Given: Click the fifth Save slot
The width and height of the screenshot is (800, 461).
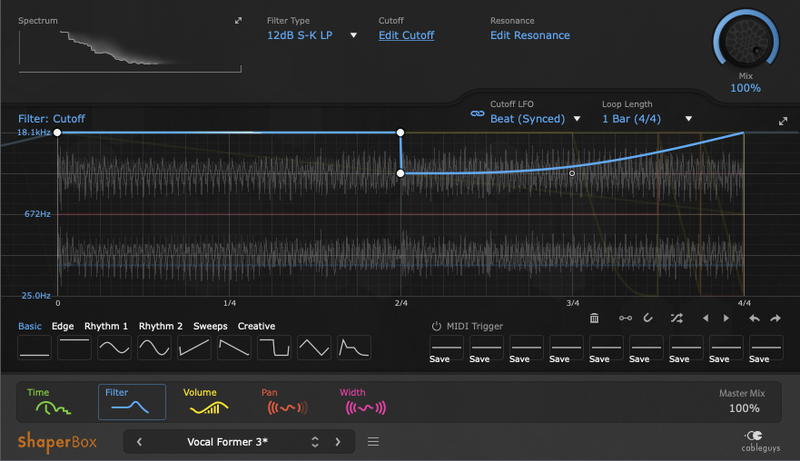Looking at the screenshot, I should [606, 349].
